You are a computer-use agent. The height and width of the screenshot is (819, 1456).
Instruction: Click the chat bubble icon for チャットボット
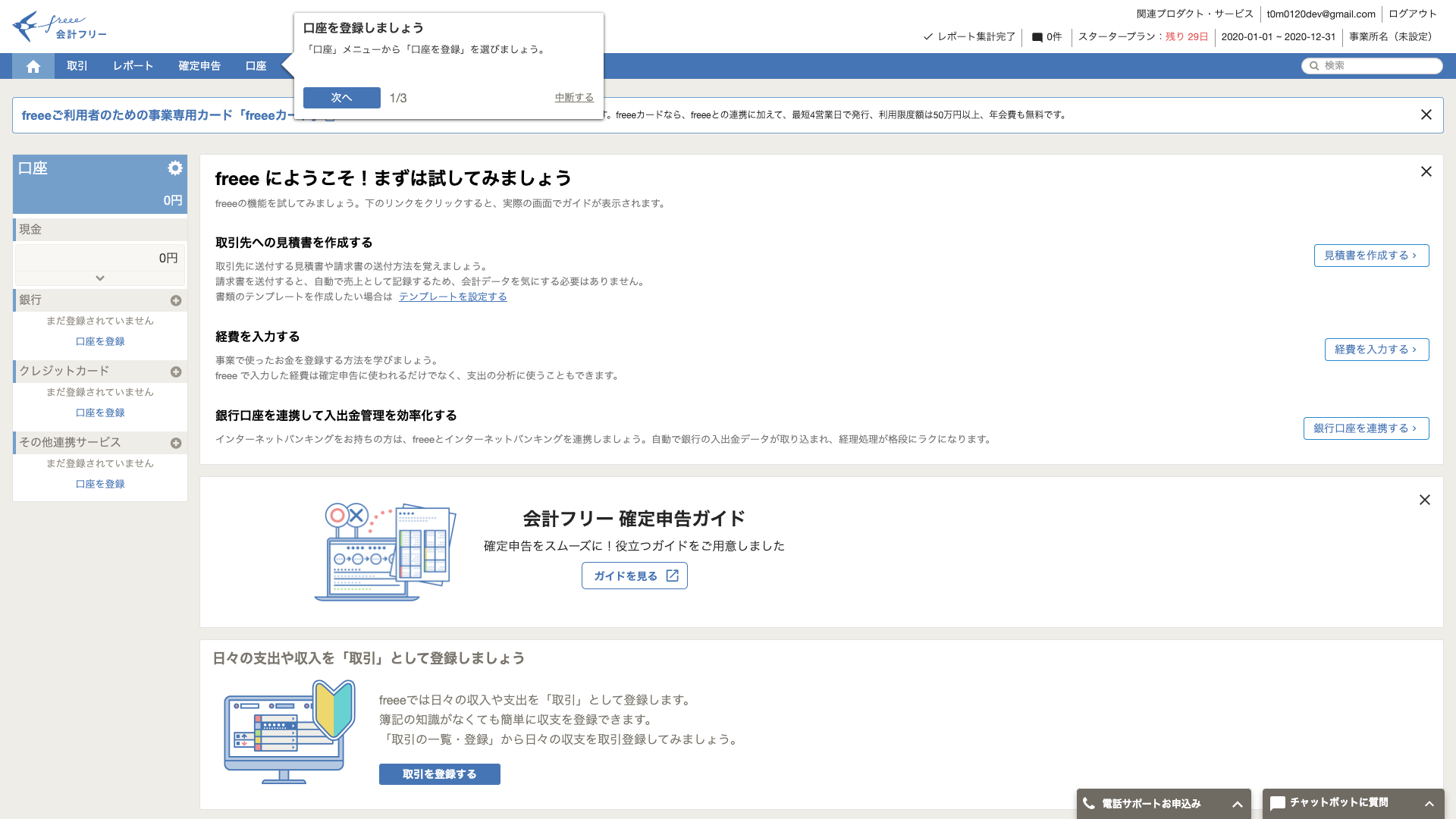click(1277, 803)
